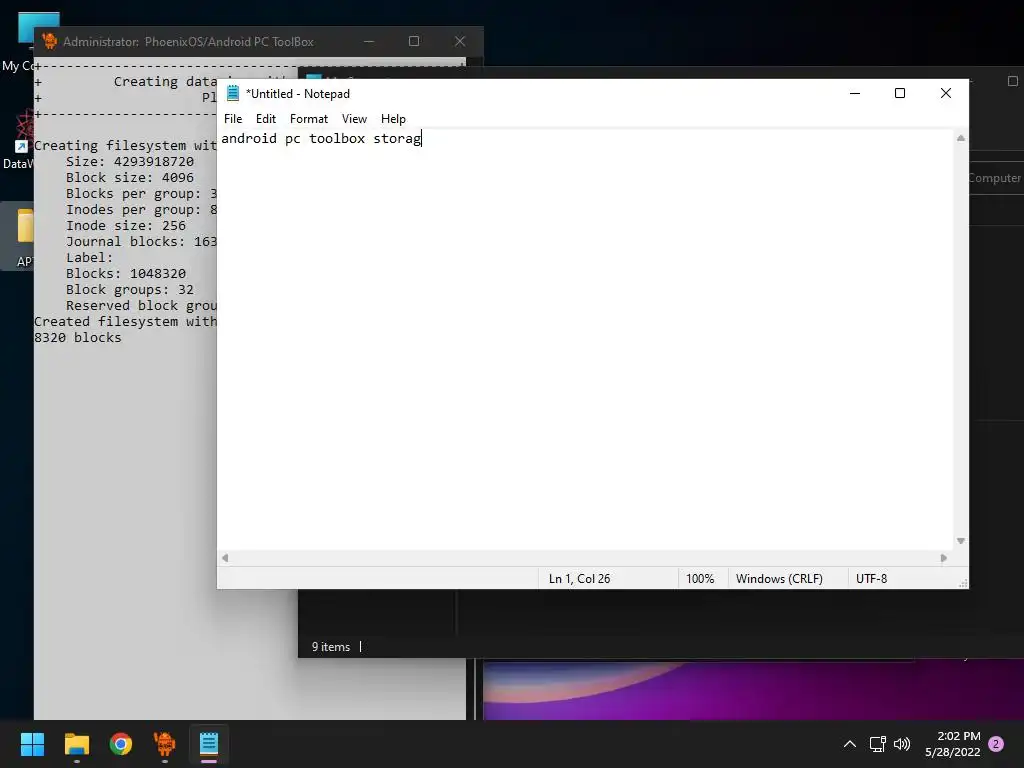Screen dimensions: 1024x768
Task: Click 'Inode size: 256' line in console
Action: [125, 225]
